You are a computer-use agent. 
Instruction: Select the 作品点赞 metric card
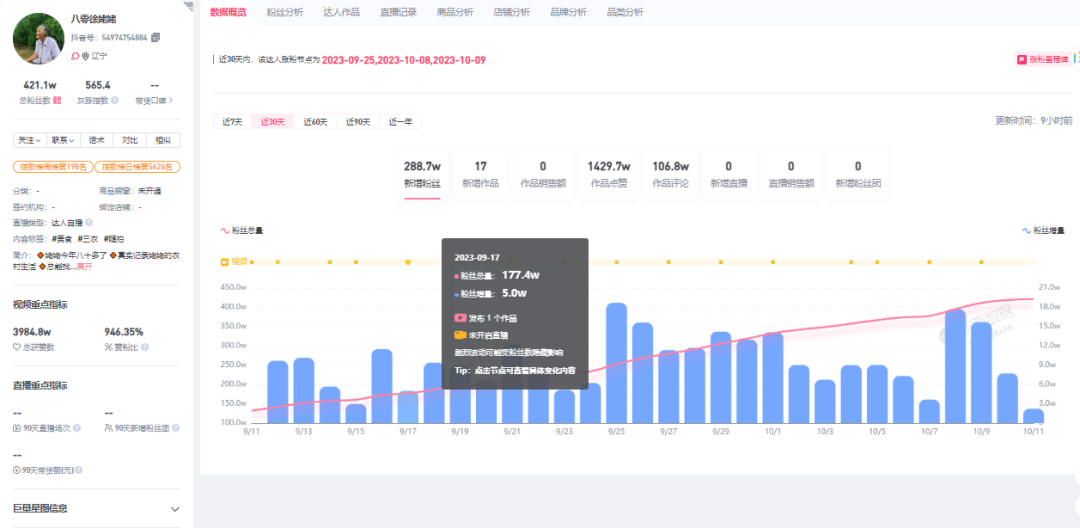pyautogui.click(x=608, y=172)
